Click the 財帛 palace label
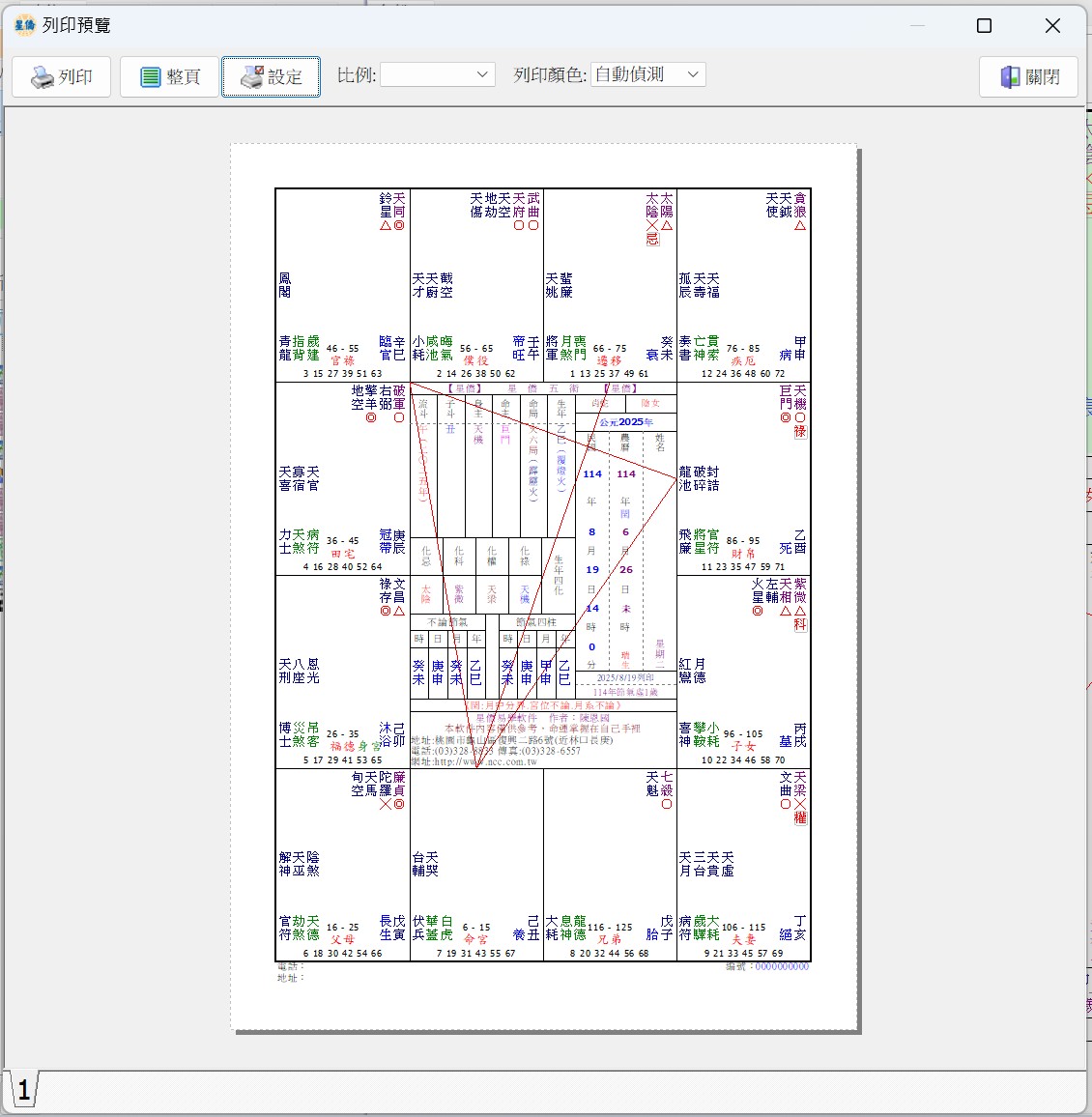 743,554
